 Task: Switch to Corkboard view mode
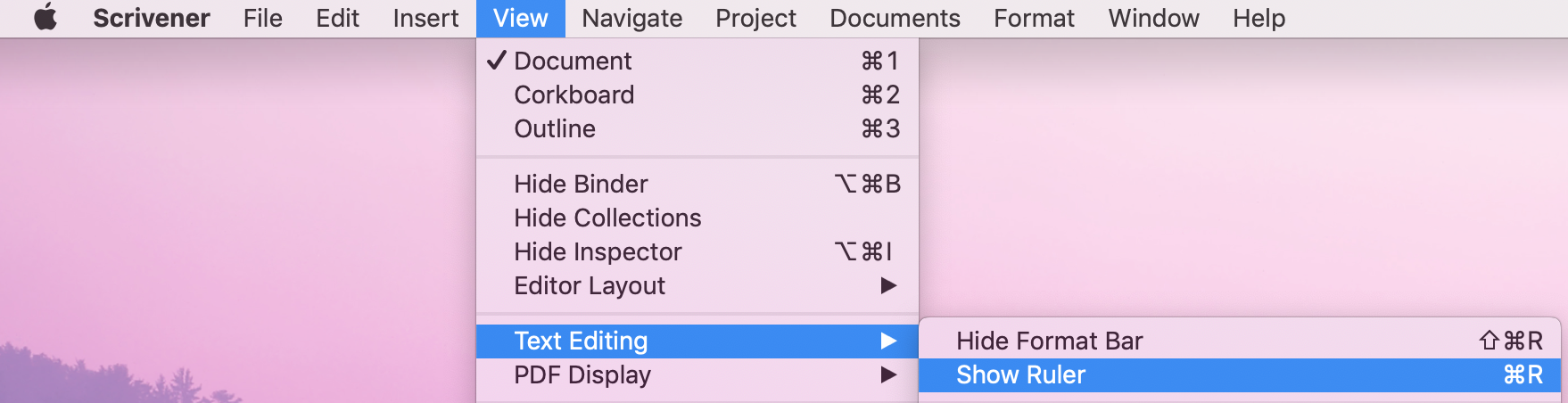click(x=697, y=95)
